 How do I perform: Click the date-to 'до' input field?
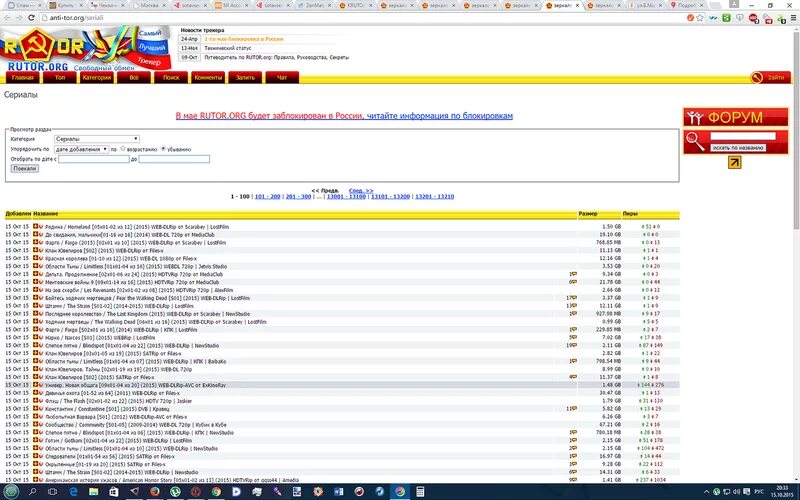coord(174,159)
